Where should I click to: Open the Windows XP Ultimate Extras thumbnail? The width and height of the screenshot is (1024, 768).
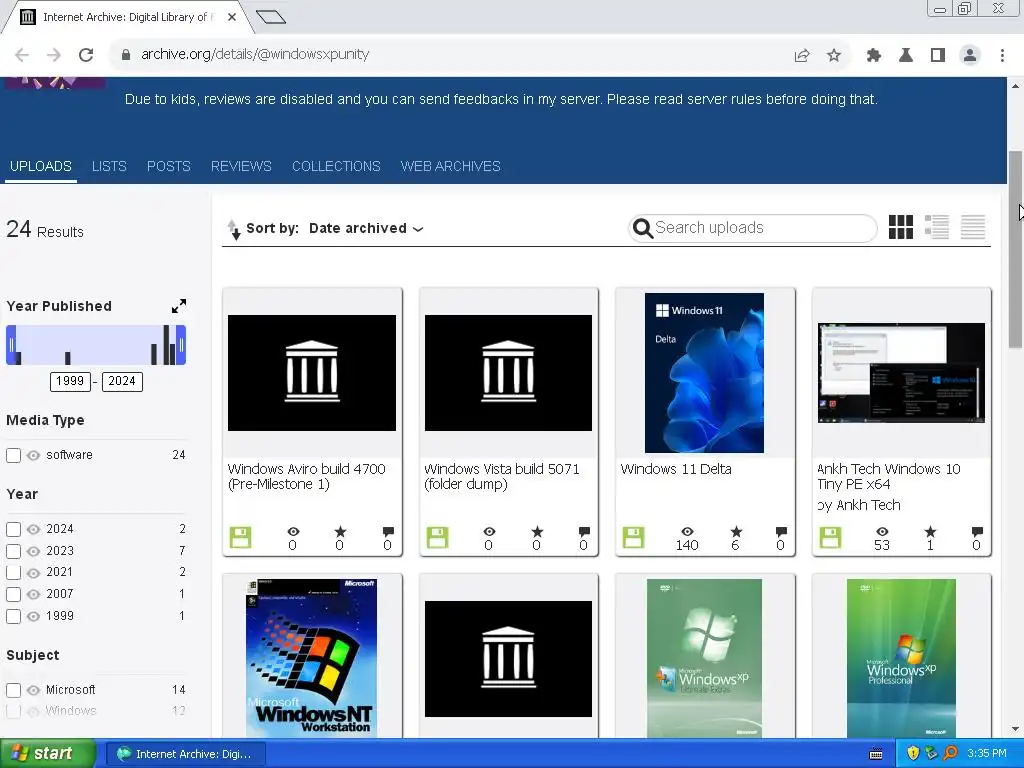click(704, 658)
